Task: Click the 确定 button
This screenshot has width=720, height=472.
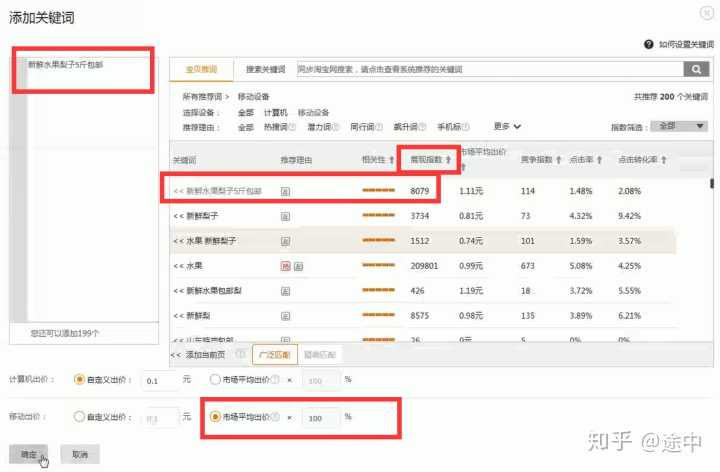Action: coord(30,454)
